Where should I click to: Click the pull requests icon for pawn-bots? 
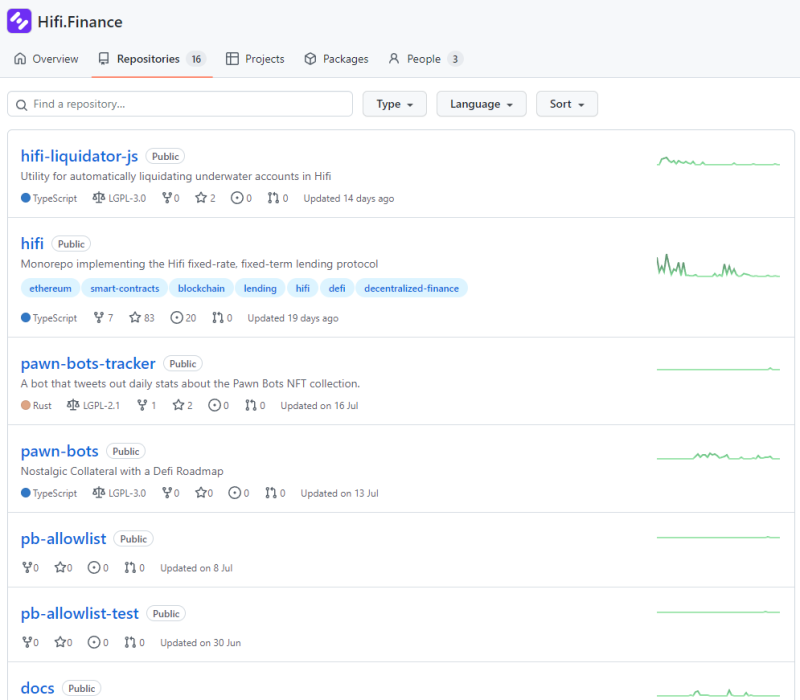[271, 493]
